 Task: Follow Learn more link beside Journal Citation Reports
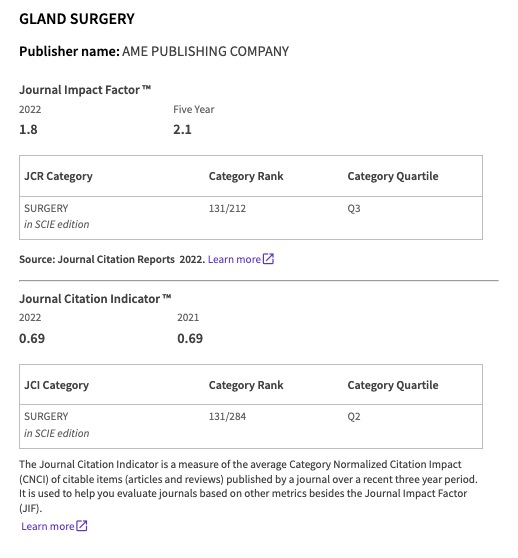point(234,259)
